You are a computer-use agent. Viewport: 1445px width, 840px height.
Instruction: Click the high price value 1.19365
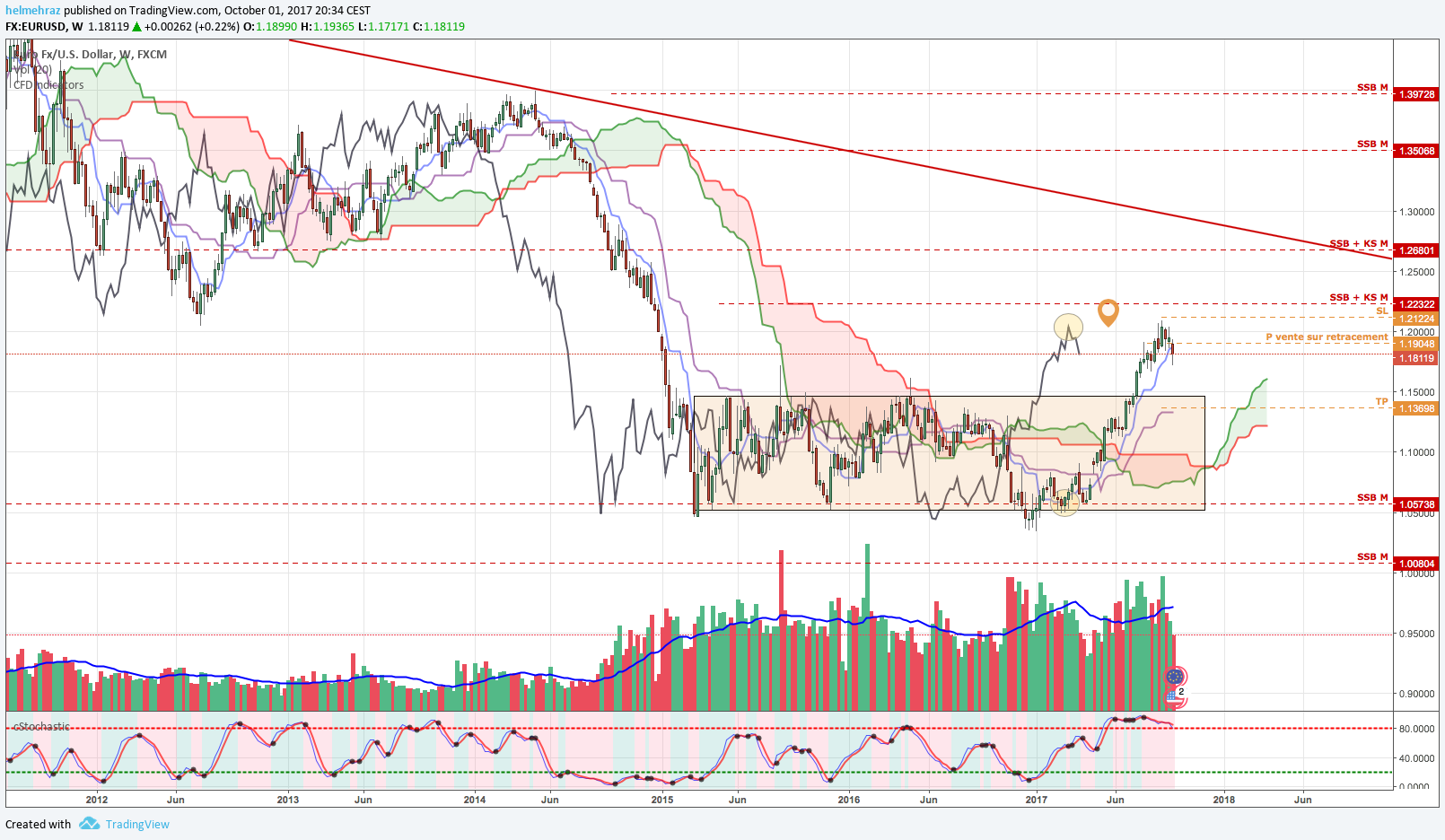(334, 27)
